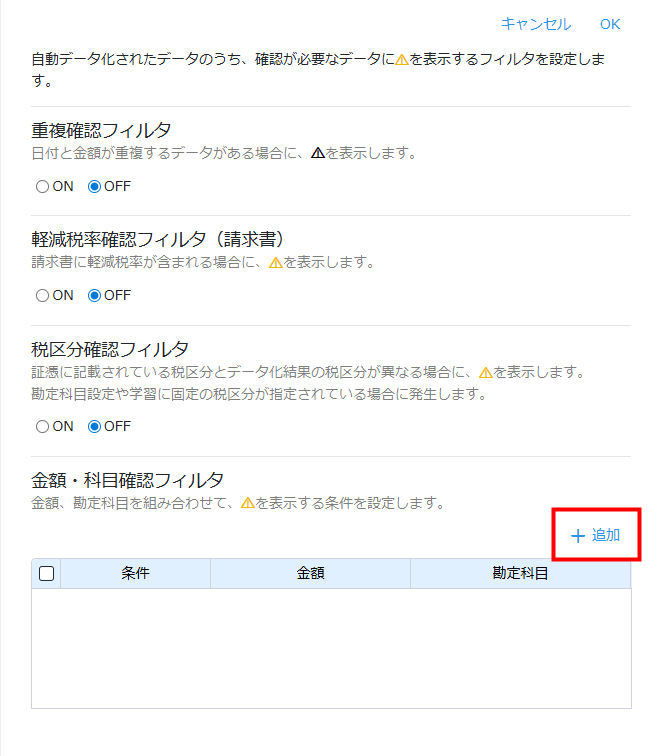Click warning icon in 軽減税率確認フィルタ description

point(275,263)
